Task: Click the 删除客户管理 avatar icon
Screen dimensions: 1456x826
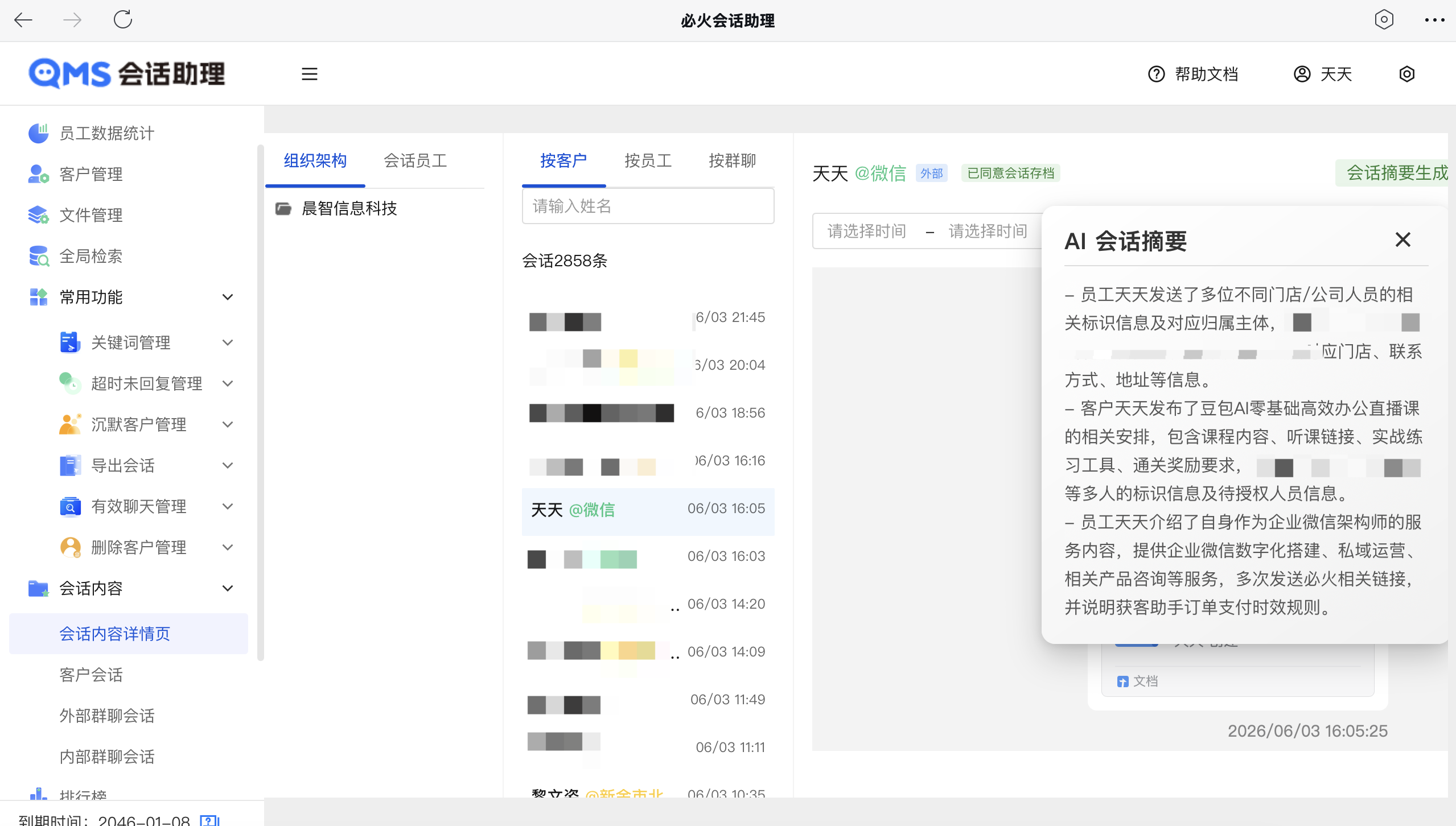Action: tap(70, 547)
